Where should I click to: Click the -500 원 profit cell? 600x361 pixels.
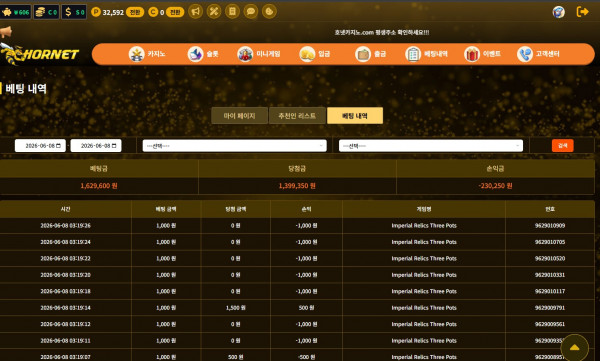point(307,357)
